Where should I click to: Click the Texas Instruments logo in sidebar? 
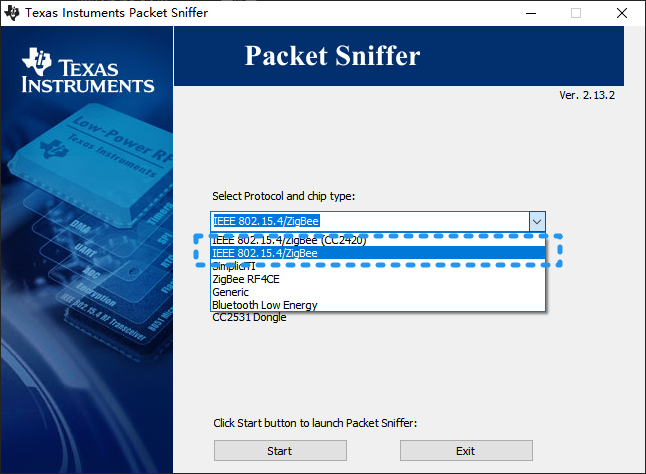coord(88,70)
